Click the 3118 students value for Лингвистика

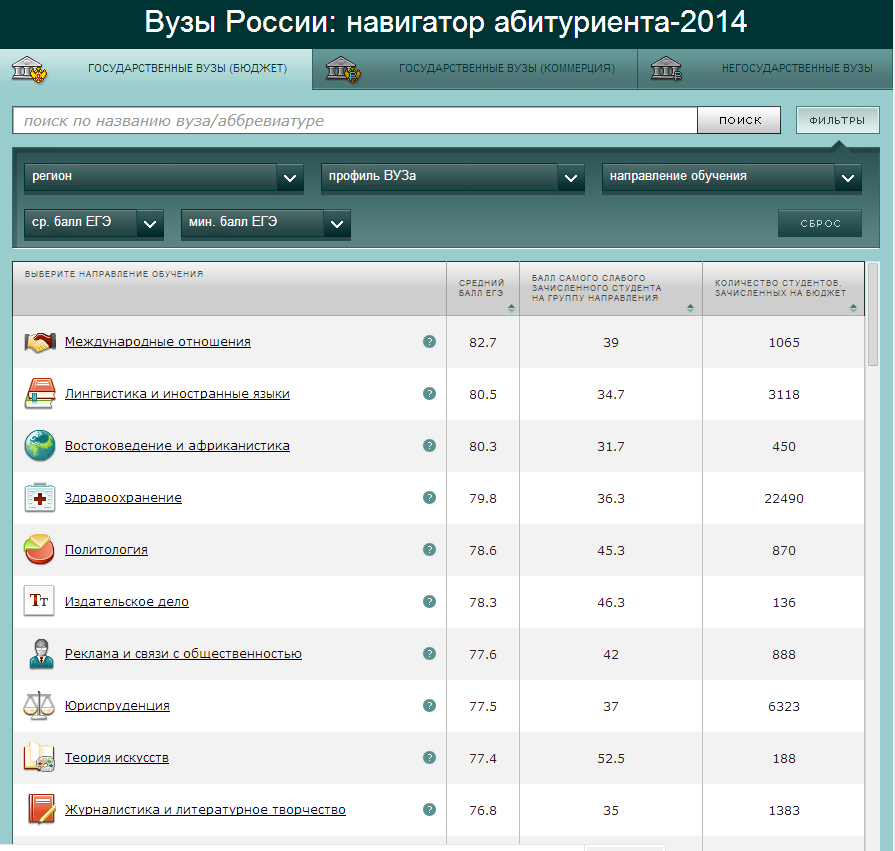point(784,394)
